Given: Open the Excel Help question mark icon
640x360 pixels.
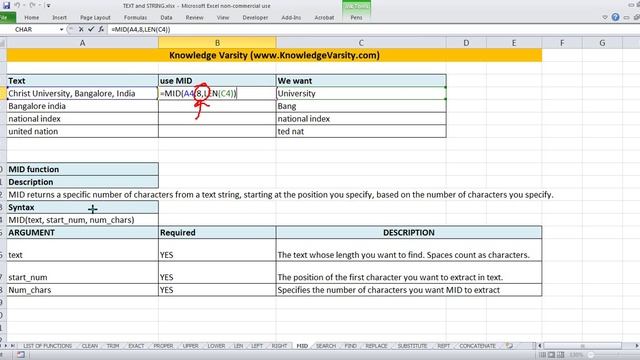Looking at the screenshot, I should (x=615, y=17).
